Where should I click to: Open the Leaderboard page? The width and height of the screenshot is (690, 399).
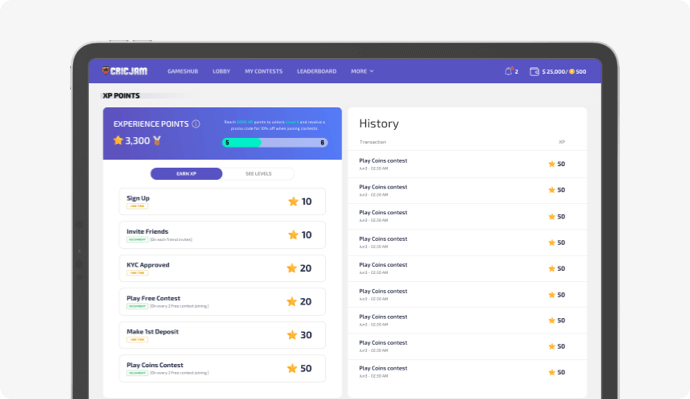coord(316,71)
